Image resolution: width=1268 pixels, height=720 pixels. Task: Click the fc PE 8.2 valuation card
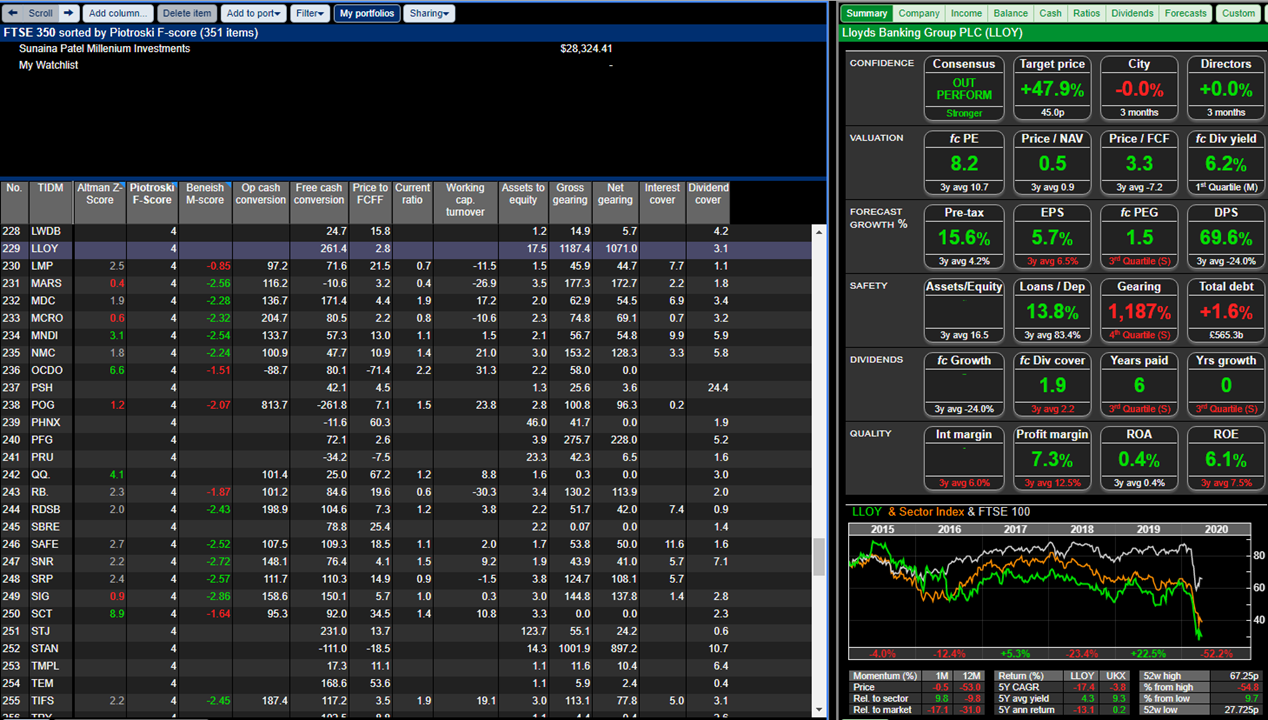(x=964, y=162)
